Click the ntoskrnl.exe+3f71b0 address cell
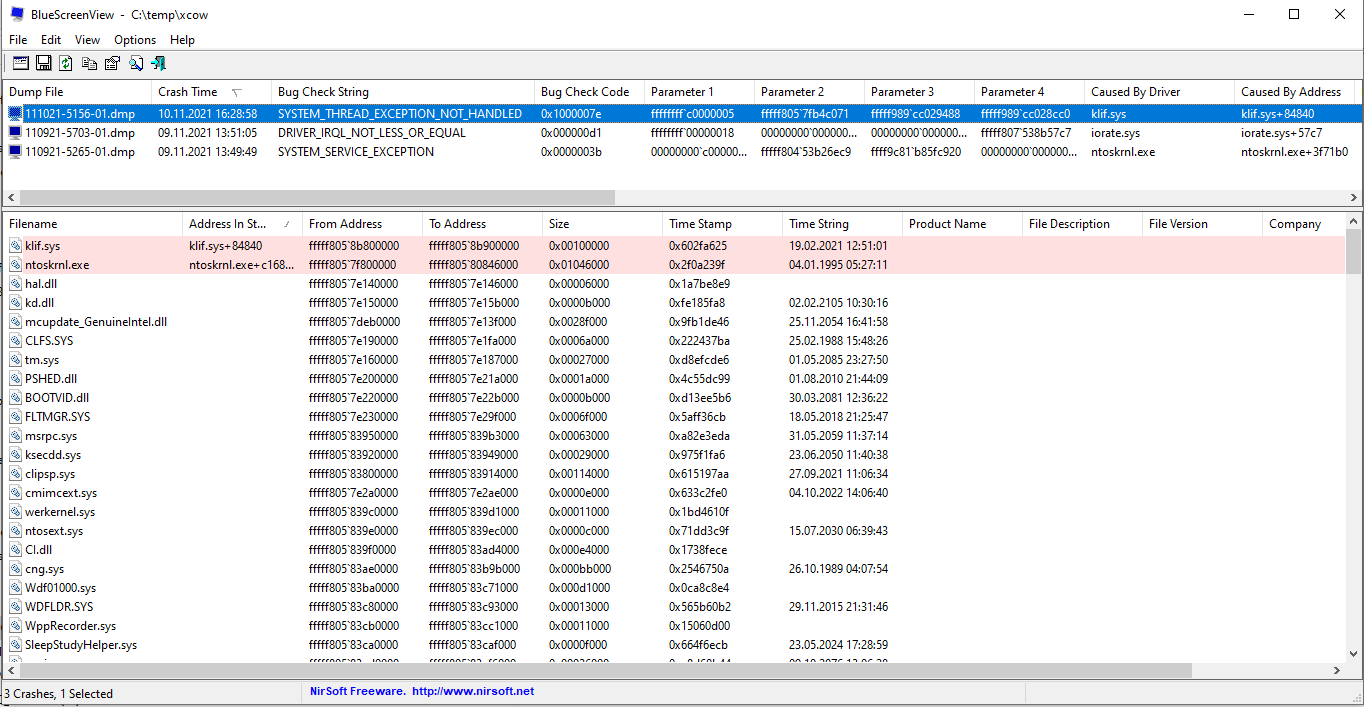1364x707 pixels. tap(1294, 151)
